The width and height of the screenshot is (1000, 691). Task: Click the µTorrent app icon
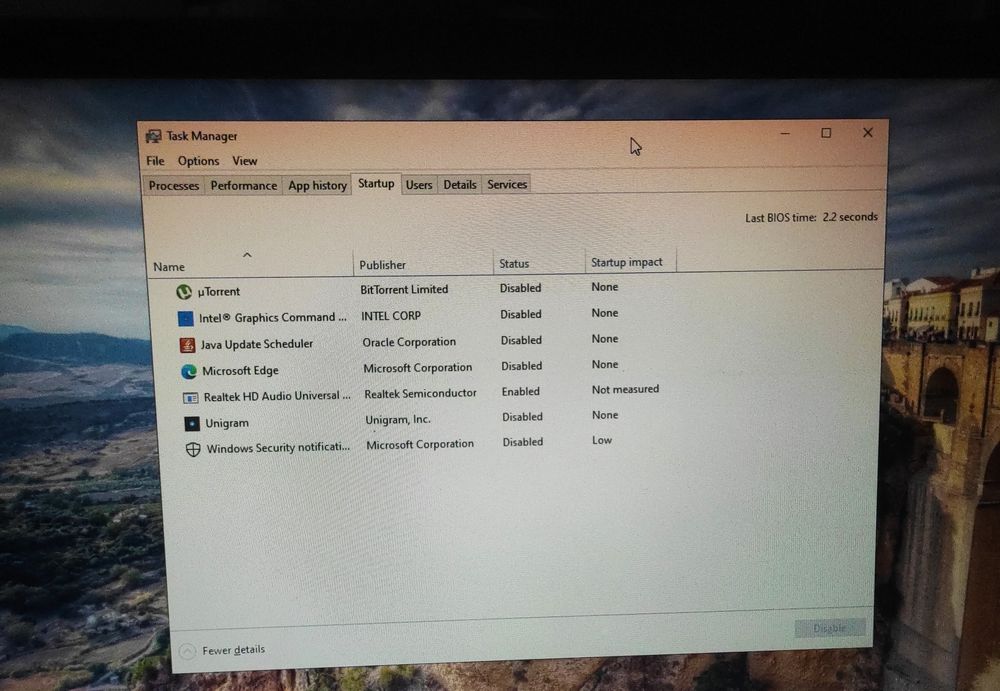pyautogui.click(x=184, y=292)
